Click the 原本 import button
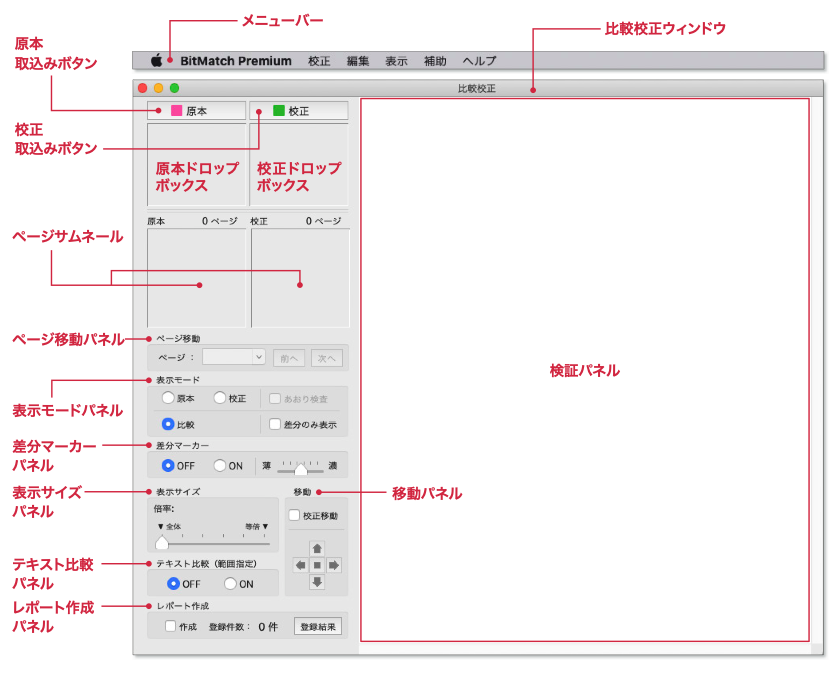 (x=197, y=111)
